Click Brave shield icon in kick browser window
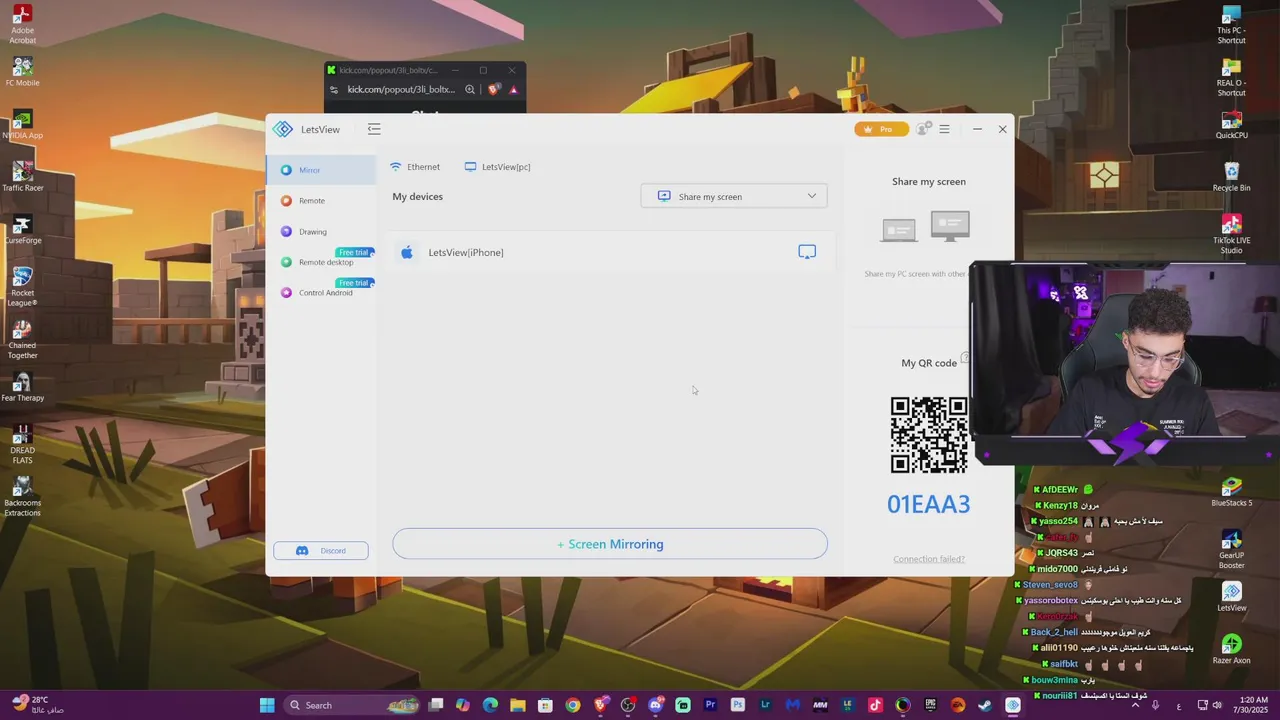Image resolution: width=1280 pixels, height=720 pixels. (x=493, y=90)
